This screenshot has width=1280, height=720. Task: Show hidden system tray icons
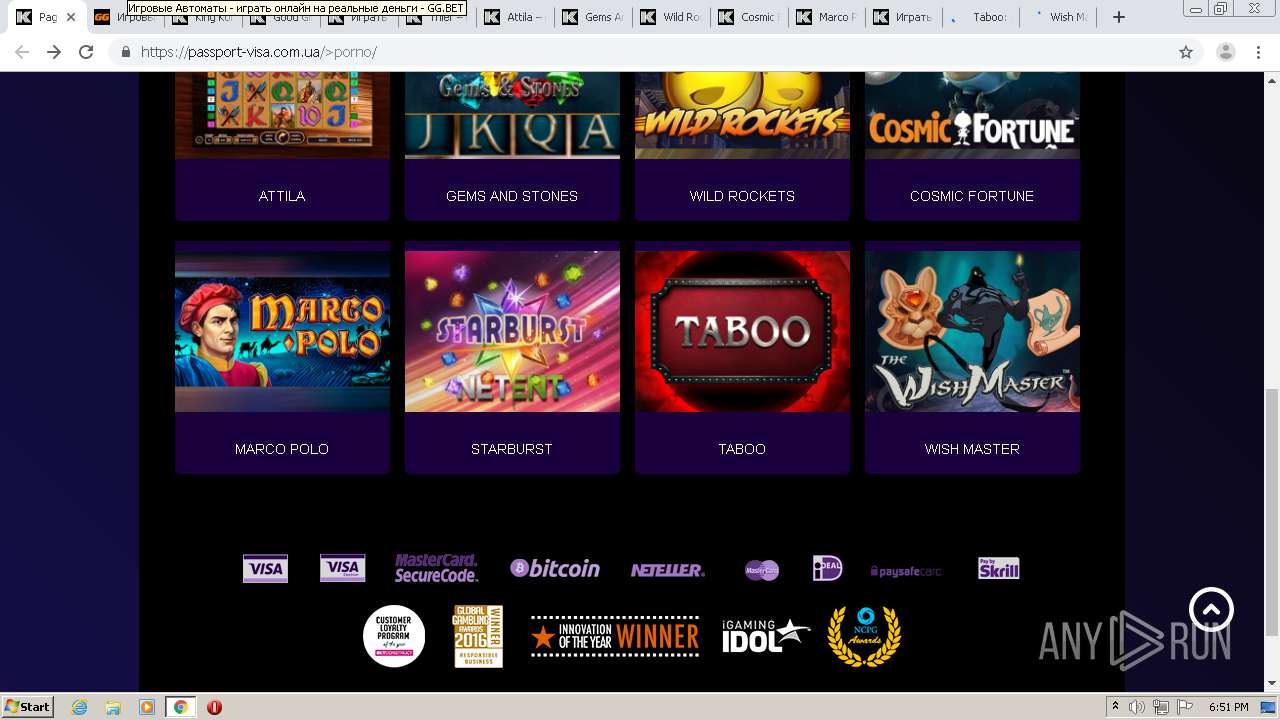tap(1116, 707)
